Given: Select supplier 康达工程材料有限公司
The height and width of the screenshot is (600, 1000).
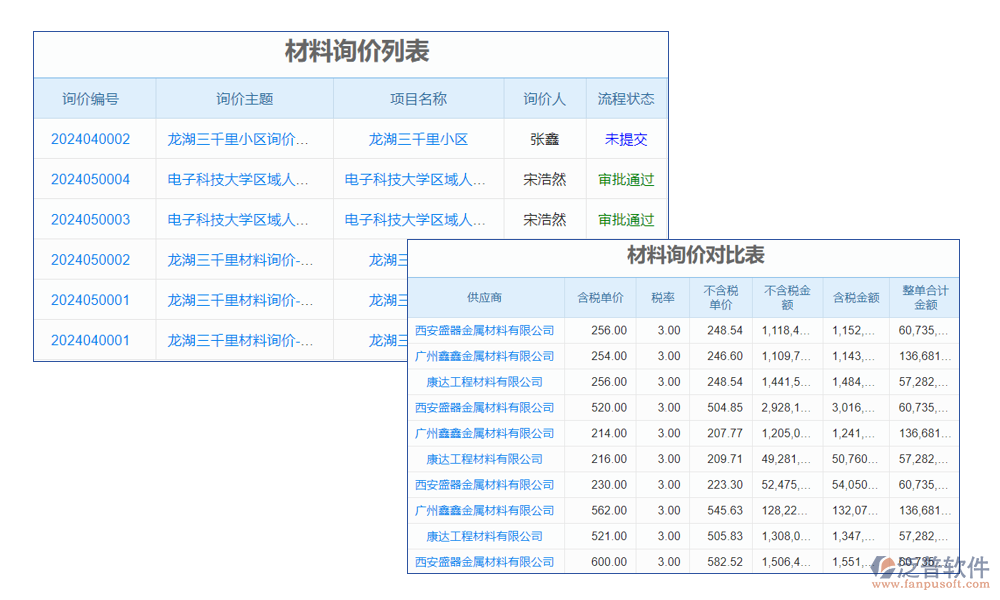Looking at the screenshot, I should click(486, 381).
